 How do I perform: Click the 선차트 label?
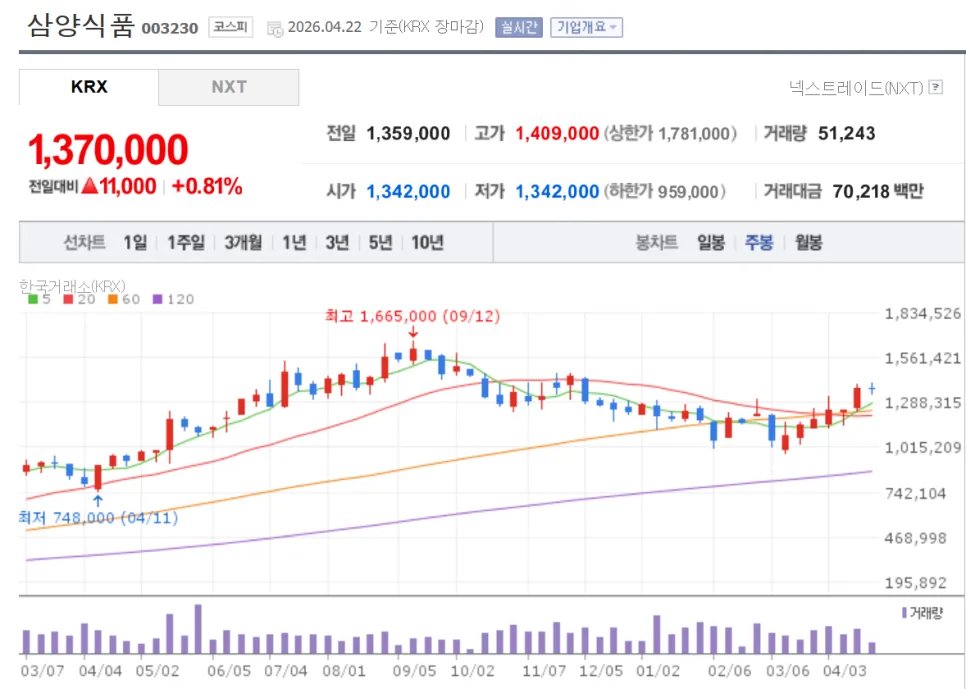click(x=84, y=243)
